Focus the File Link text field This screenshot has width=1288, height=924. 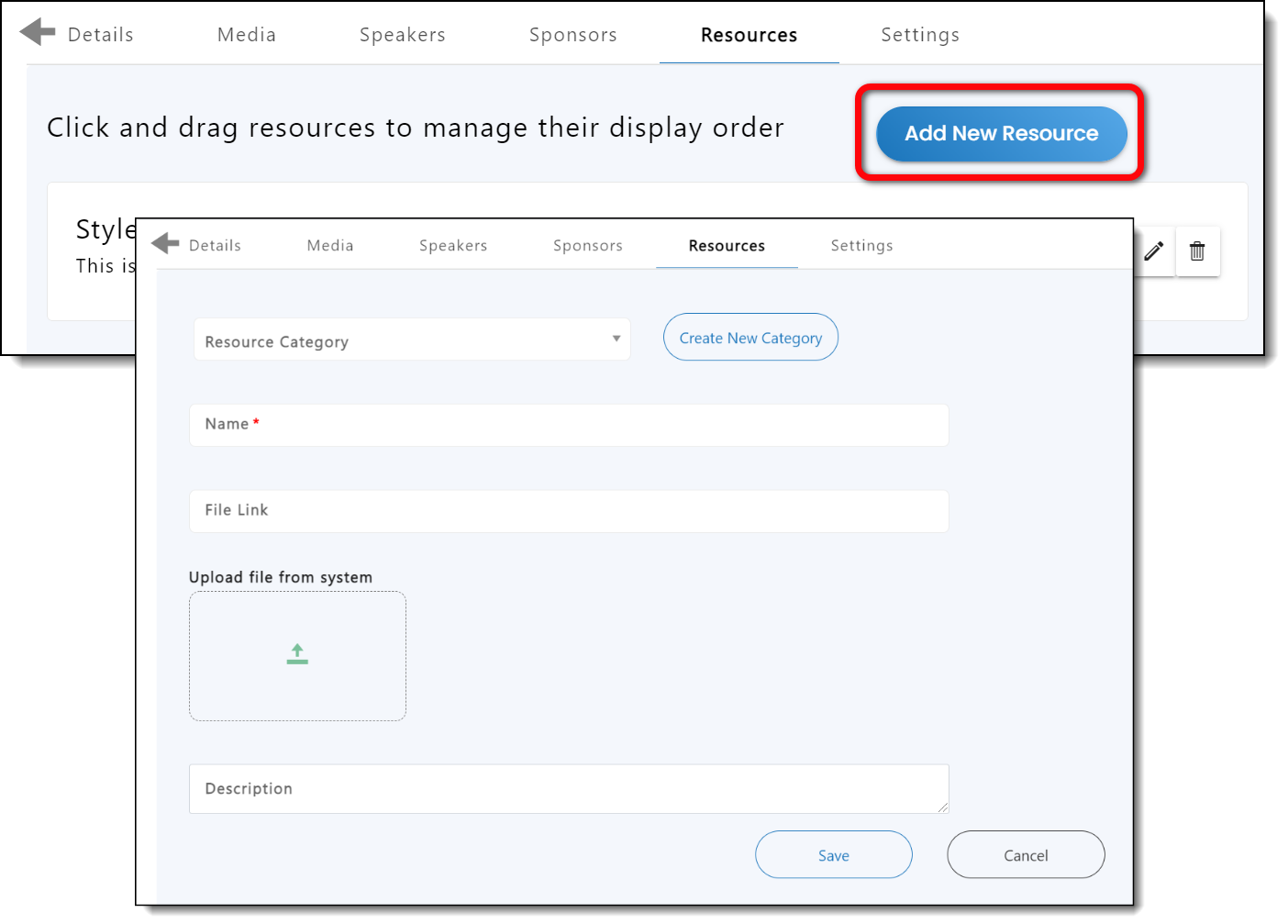[x=569, y=511]
